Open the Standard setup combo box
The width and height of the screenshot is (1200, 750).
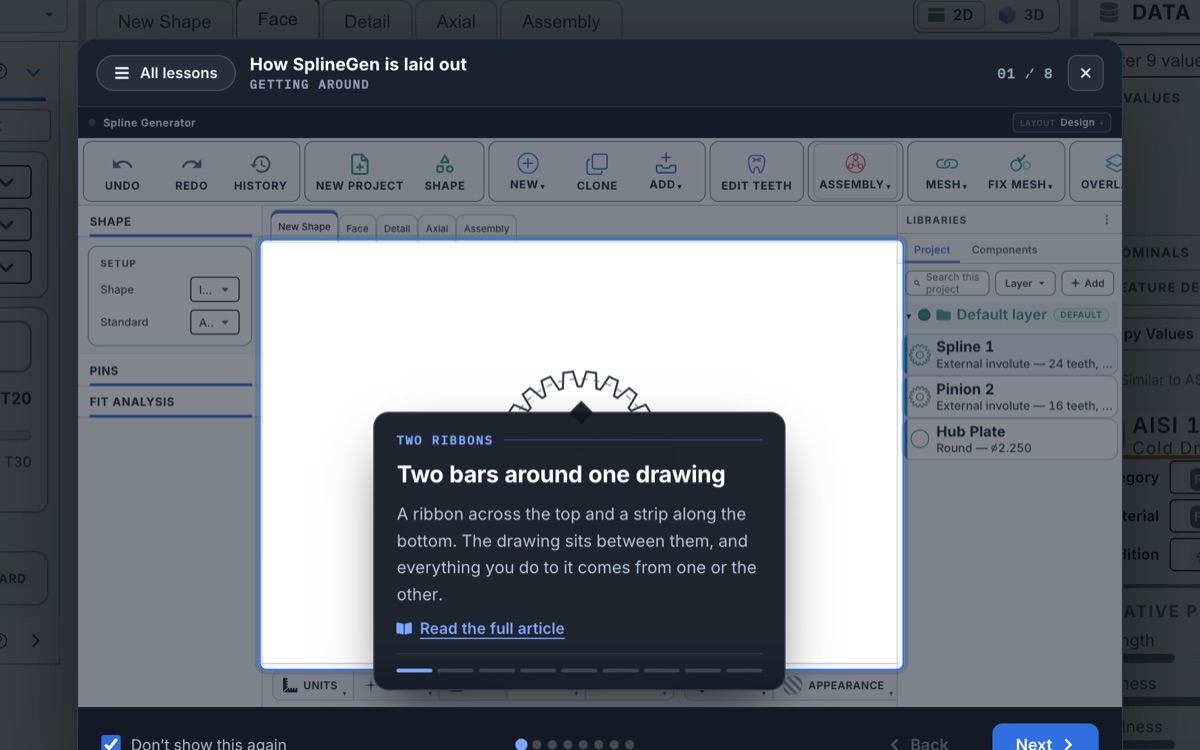pos(215,322)
